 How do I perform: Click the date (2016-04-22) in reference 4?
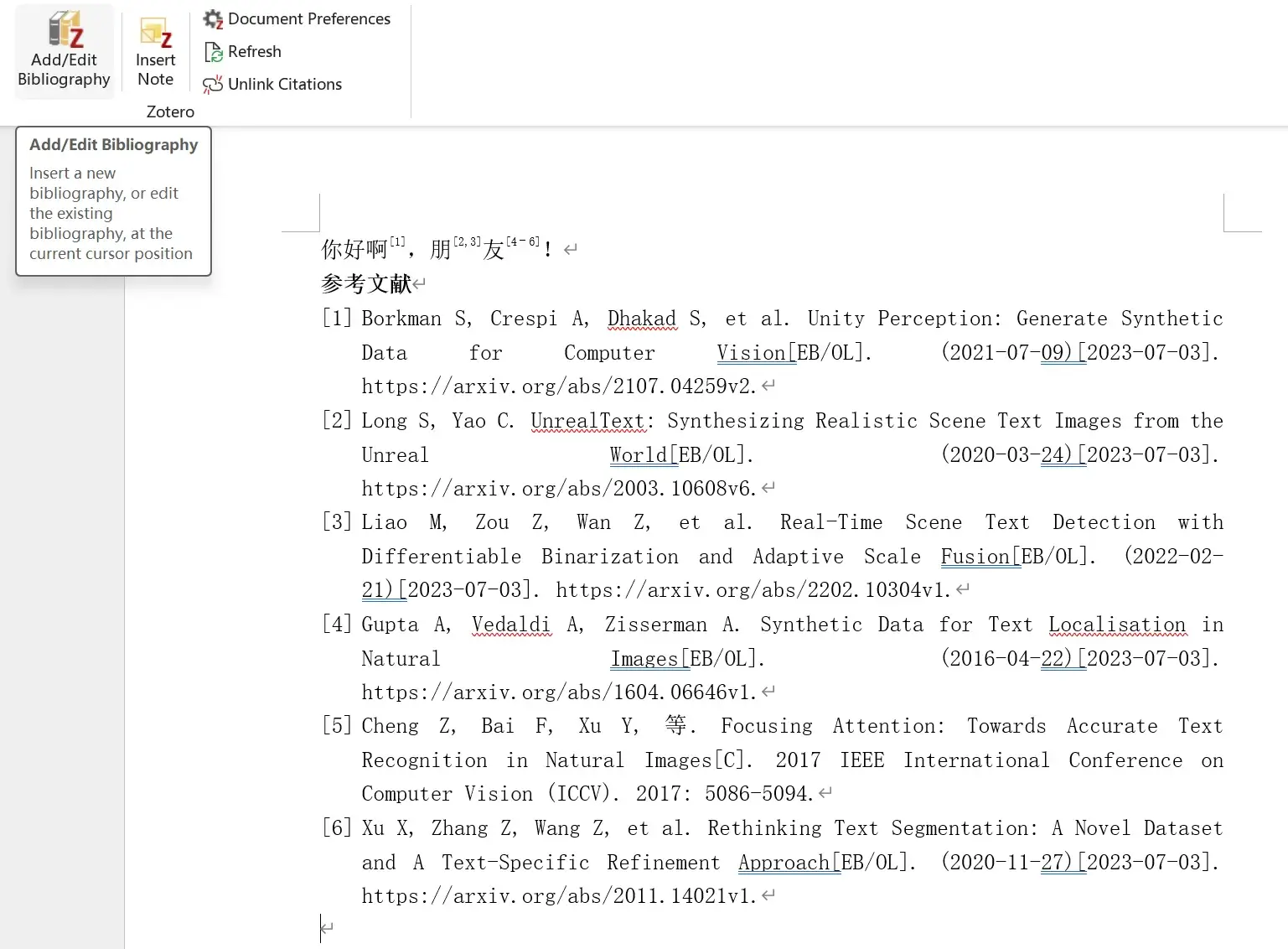[x=1007, y=659]
